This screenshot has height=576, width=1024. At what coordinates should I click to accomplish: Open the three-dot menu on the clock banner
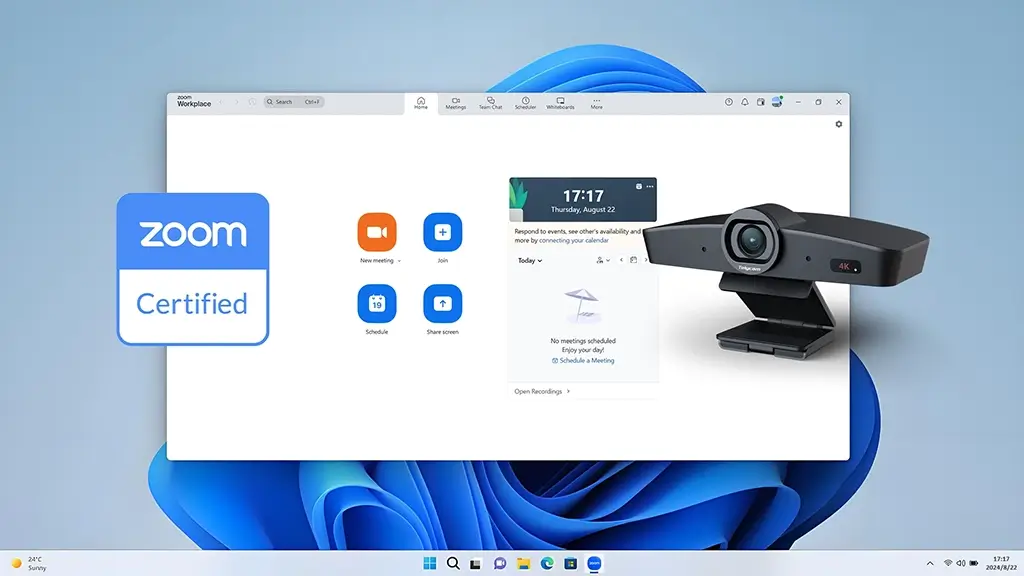coord(650,186)
